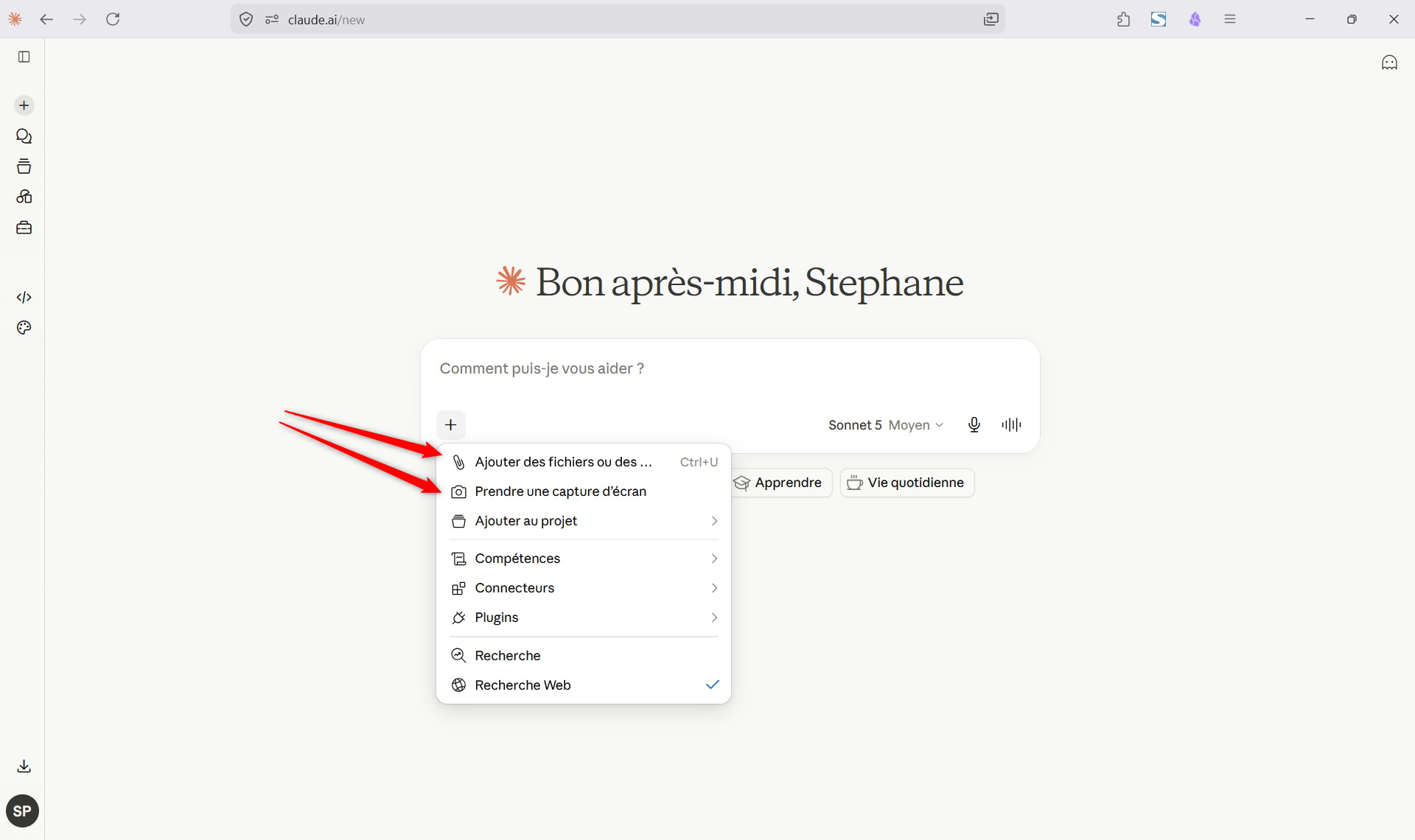
Task: Open browser extensions puzzle icon
Action: (1123, 19)
